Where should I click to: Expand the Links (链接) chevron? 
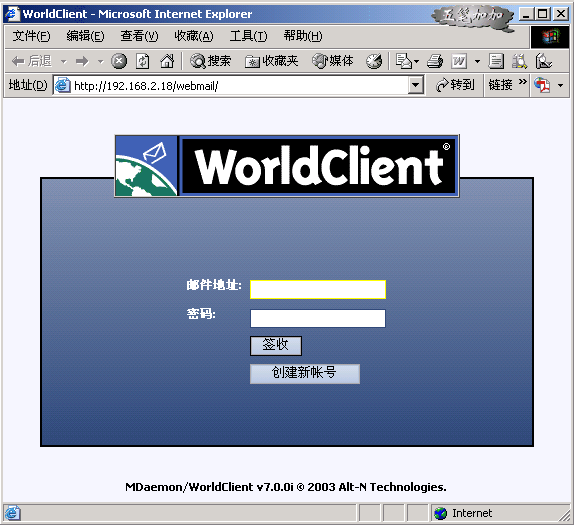(x=523, y=82)
